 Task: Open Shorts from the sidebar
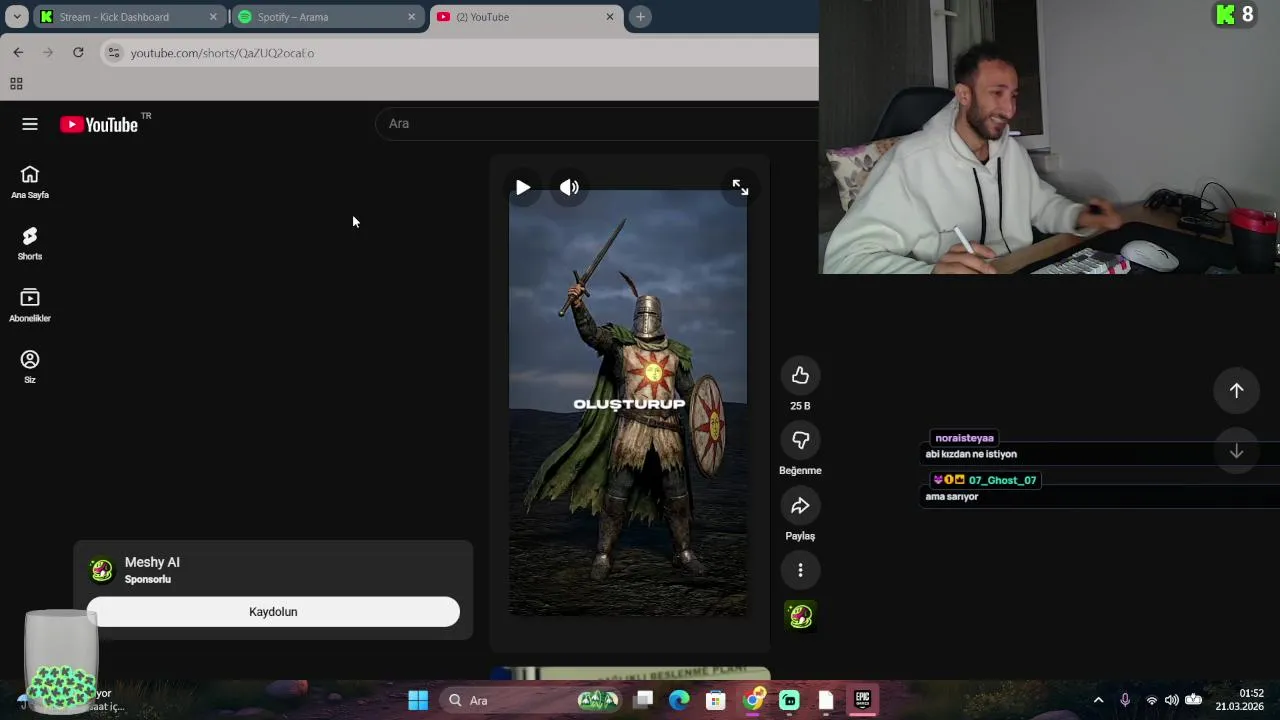[30, 243]
